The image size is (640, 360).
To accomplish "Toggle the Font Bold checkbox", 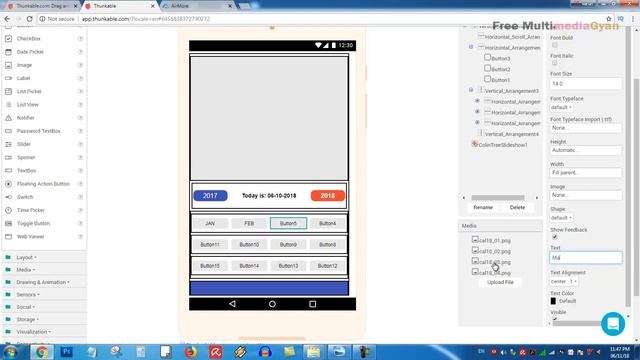I will click(x=554, y=45).
